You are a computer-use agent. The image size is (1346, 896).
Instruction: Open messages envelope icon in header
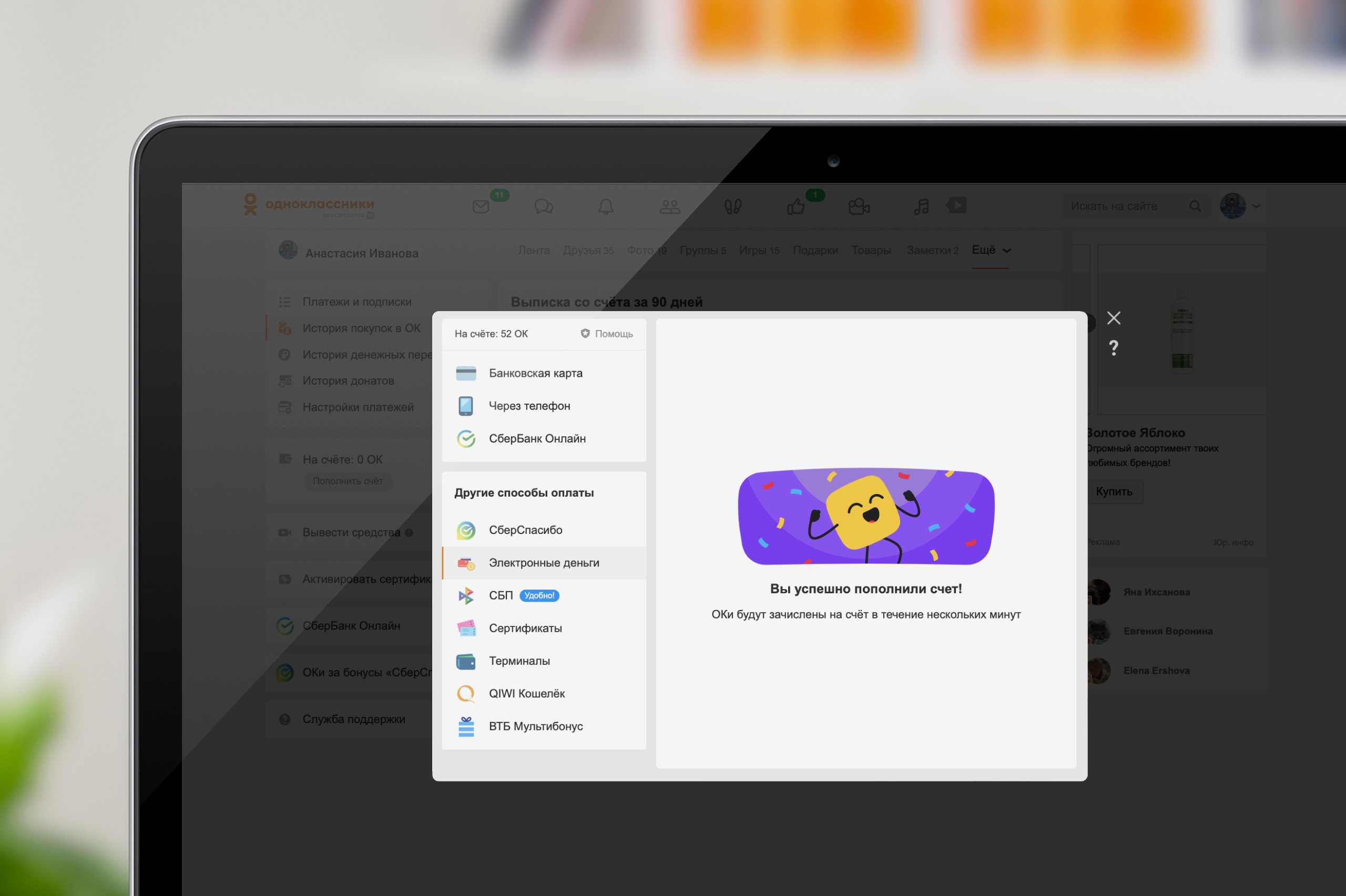point(481,207)
